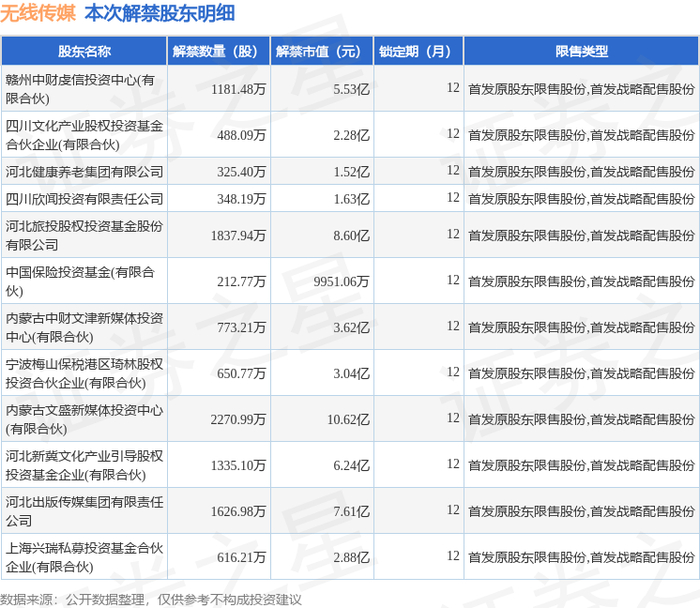Click the quantity cell 488.09万

pos(242,135)
